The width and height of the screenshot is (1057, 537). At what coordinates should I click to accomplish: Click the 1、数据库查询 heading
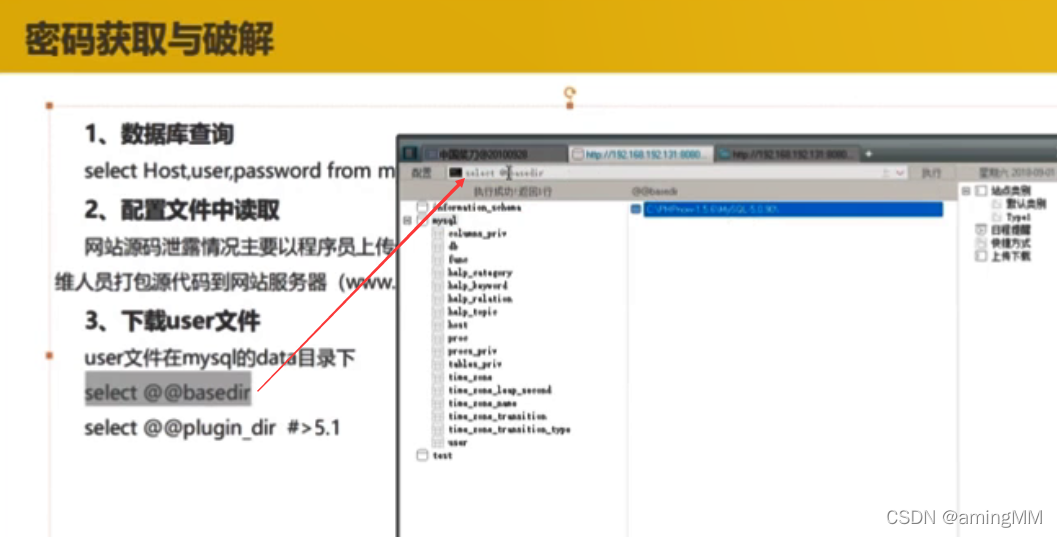(159, 134)
